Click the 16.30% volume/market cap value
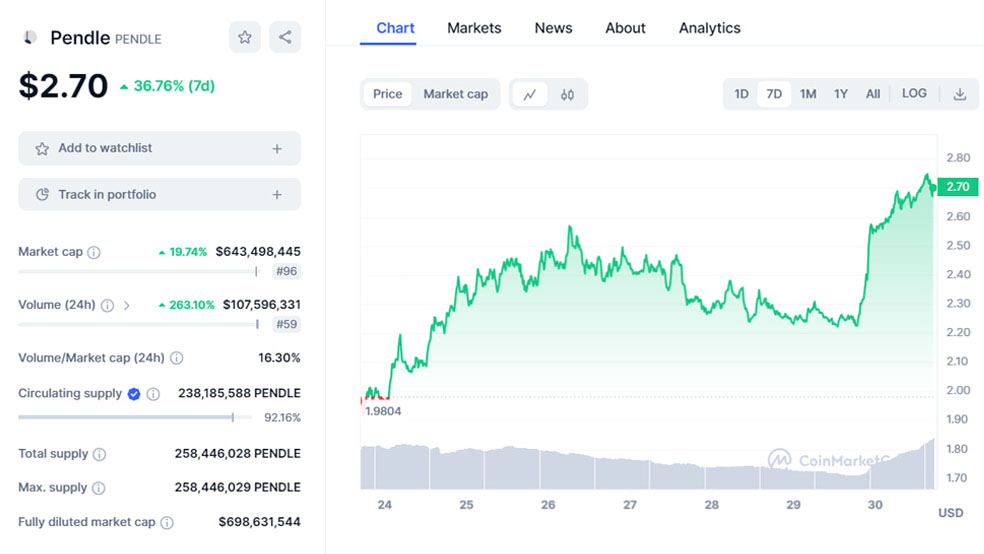This screenshot has height=554, width=984. (x=279, y=358)
